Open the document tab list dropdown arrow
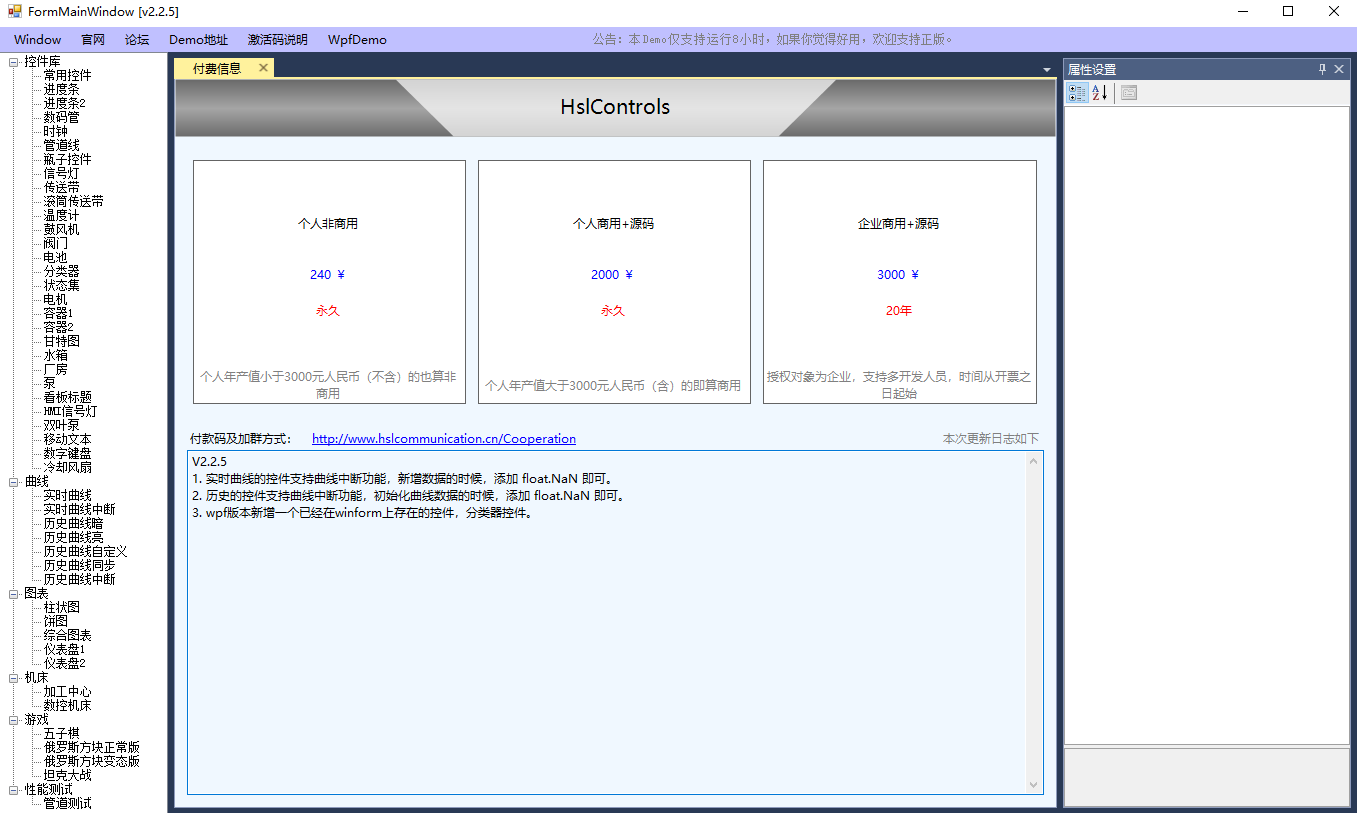The height and width of the screenshot is (813, 1357). tap(1047, 70)
